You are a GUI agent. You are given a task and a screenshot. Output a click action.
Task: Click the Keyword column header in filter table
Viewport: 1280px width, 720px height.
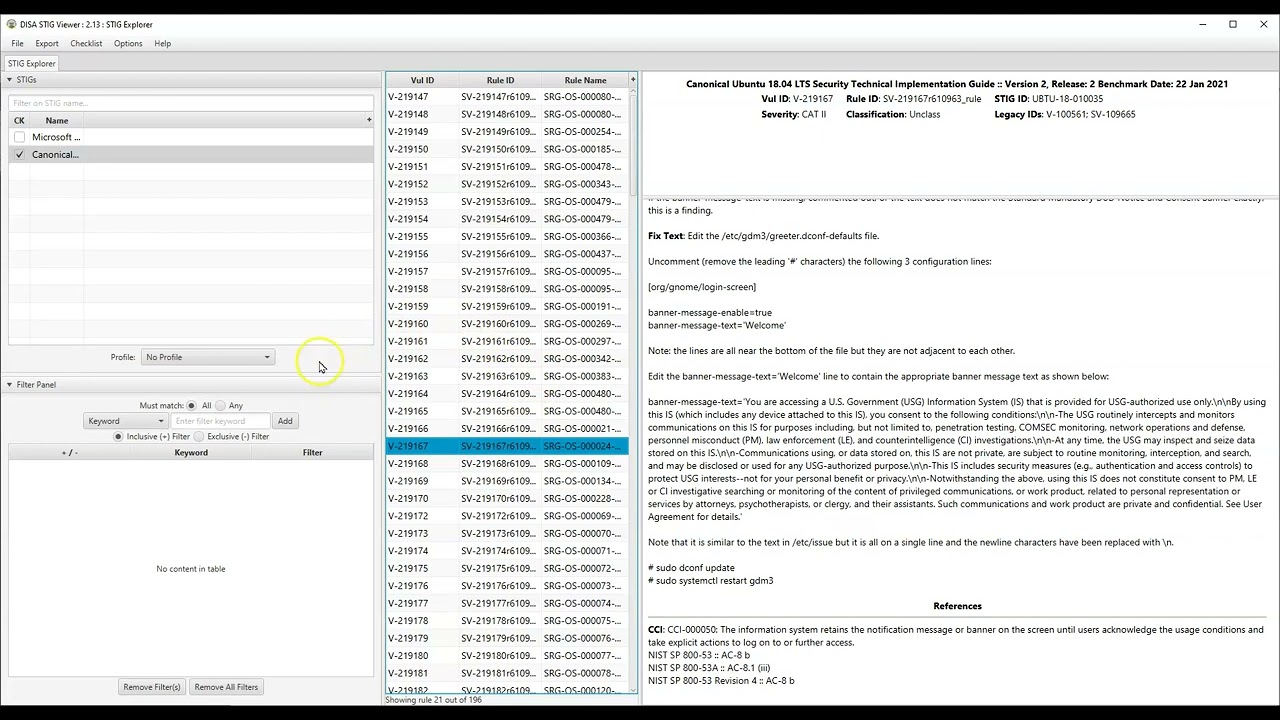coord(191,453)
